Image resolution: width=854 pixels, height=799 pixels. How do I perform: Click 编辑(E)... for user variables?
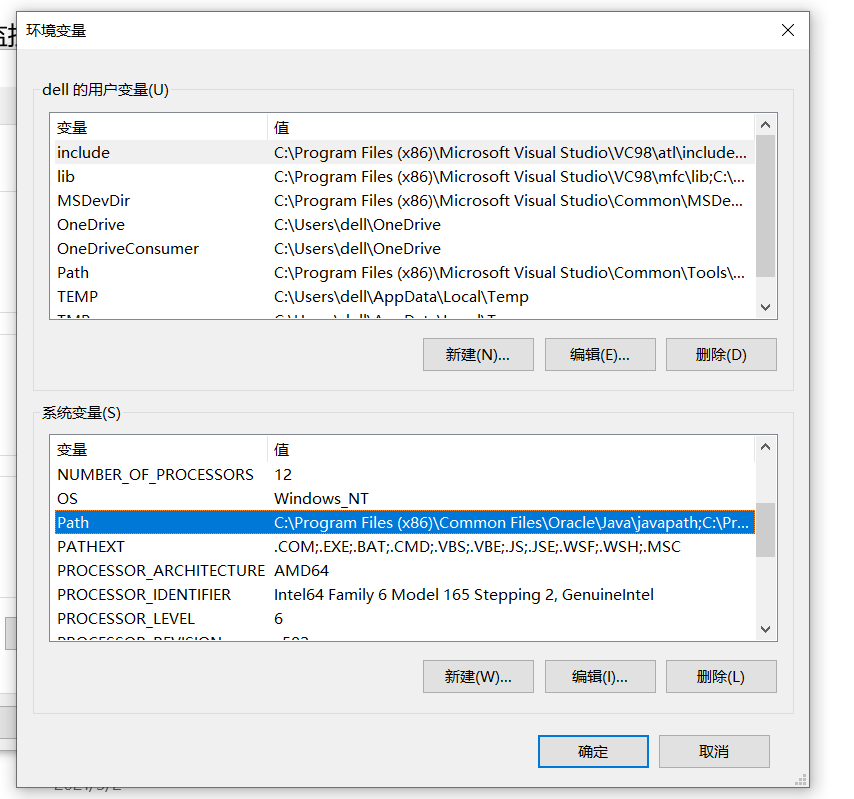(600, 355)
